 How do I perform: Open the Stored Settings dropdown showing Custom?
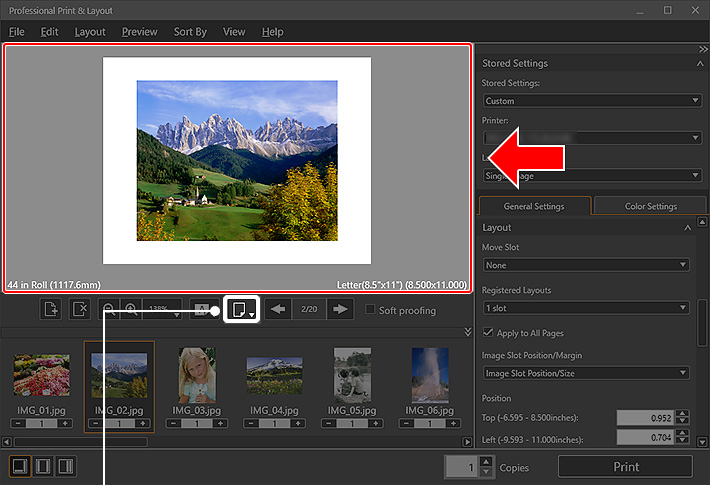591,101
